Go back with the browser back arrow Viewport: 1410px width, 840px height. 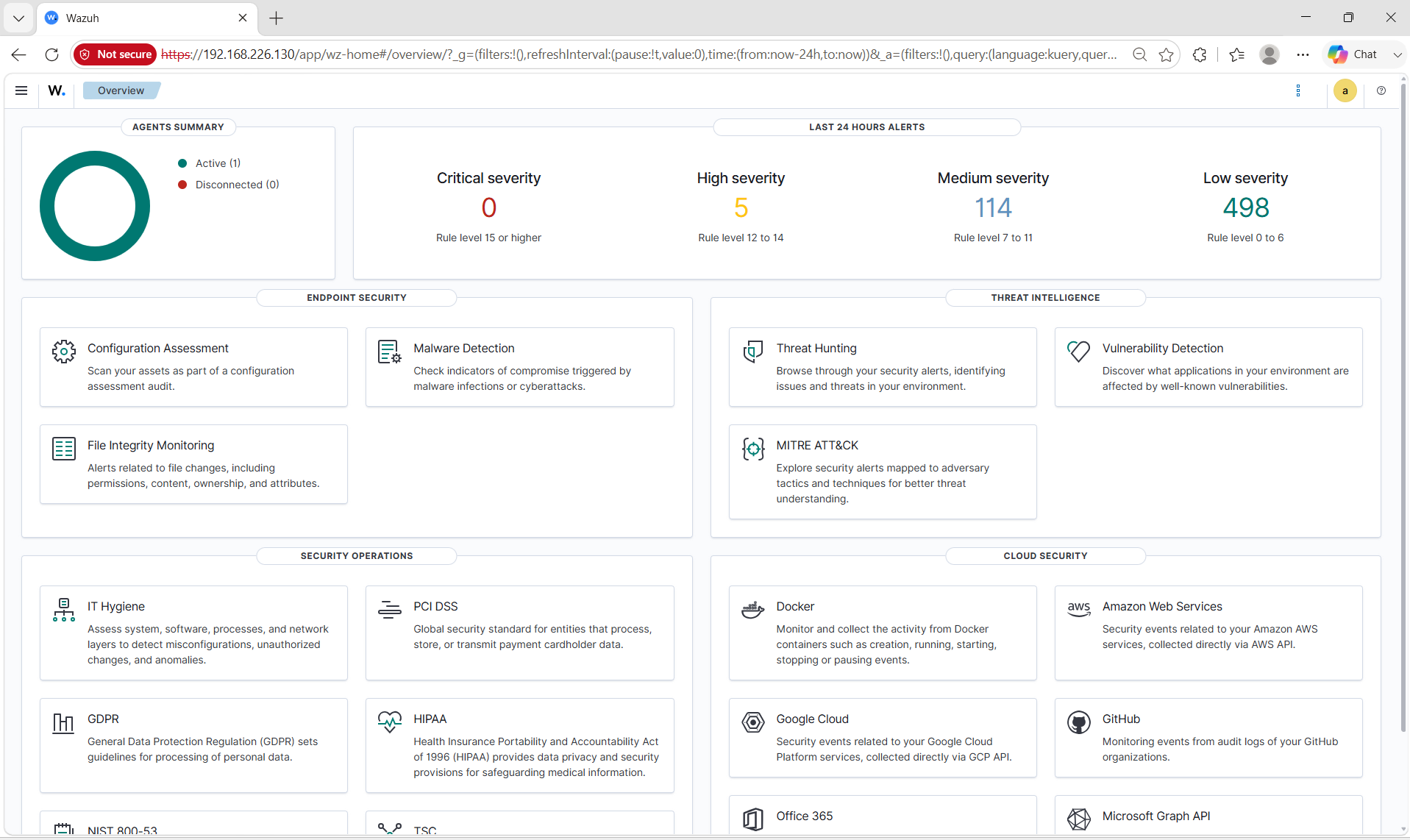[x=18, y=54]
